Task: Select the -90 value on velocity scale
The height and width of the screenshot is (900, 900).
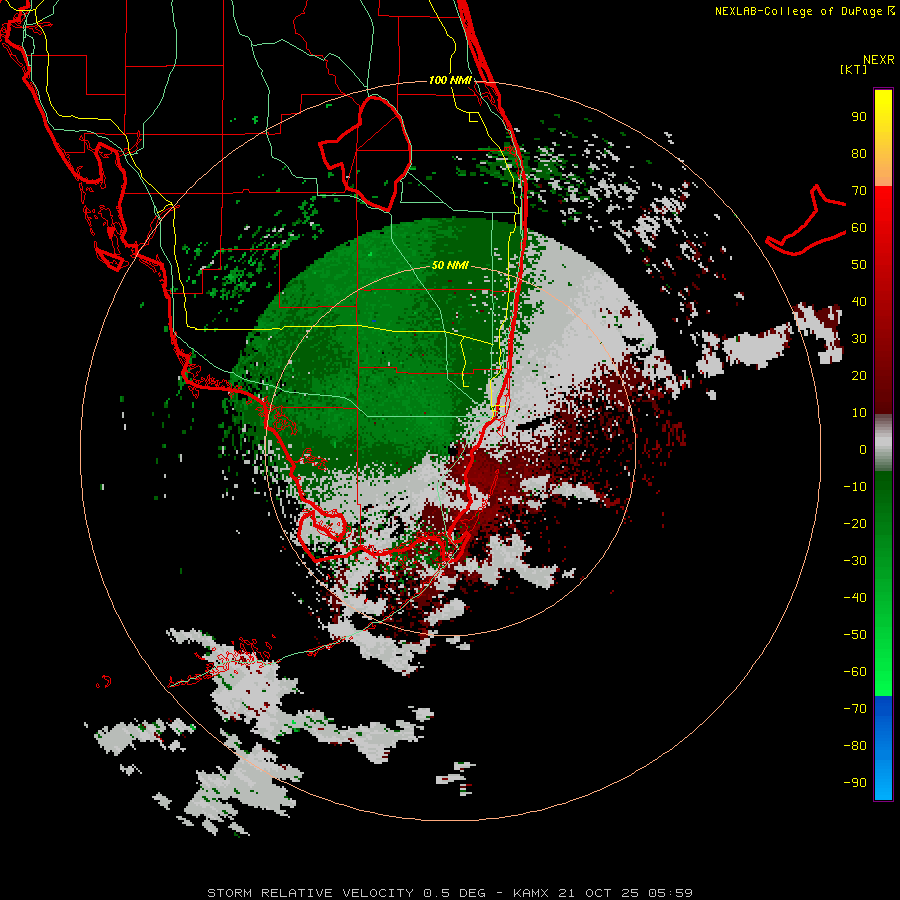Action: pyautogui.click(x=855, y=782)
